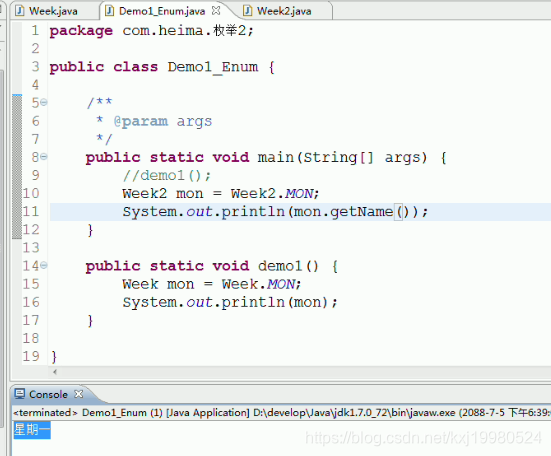551x456 pixels.
Task: Click Week2.MON on line 10
Action: (273, 194)
